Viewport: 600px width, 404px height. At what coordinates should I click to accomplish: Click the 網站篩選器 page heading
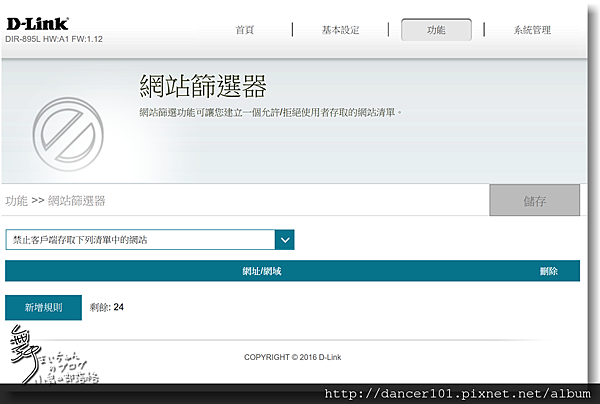coord(202,86)
